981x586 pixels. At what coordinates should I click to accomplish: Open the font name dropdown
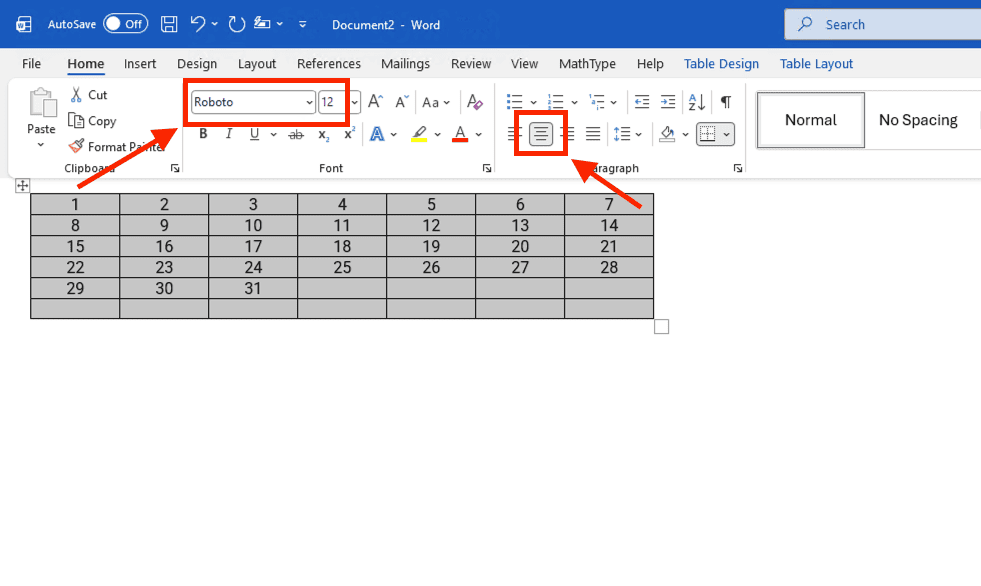pos(309,102)
